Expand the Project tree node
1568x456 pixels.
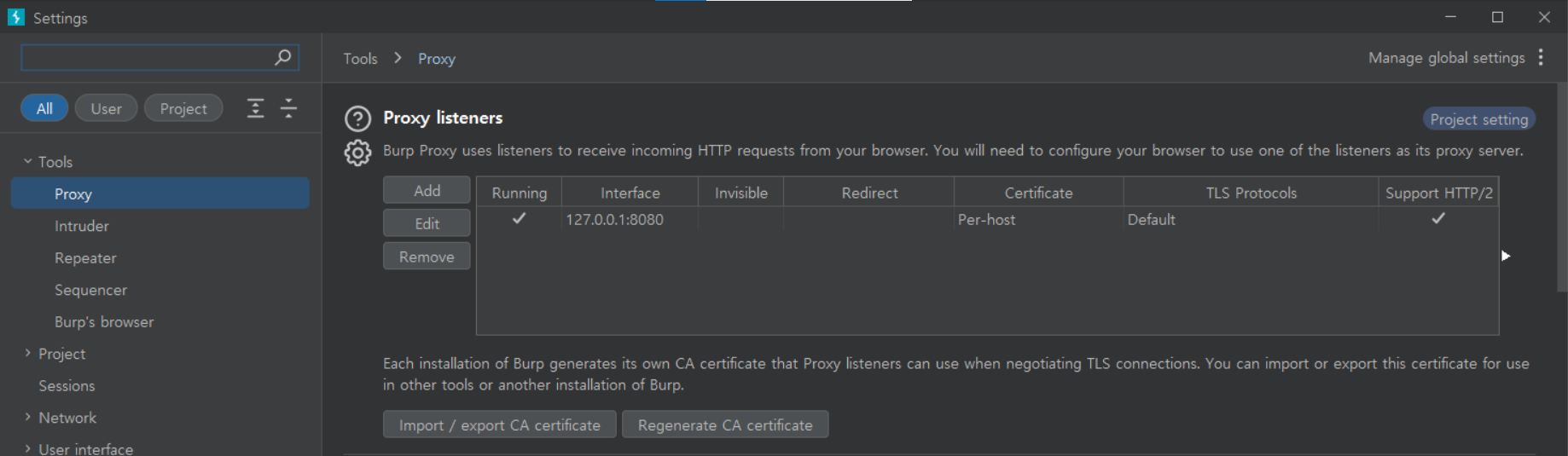27,353
